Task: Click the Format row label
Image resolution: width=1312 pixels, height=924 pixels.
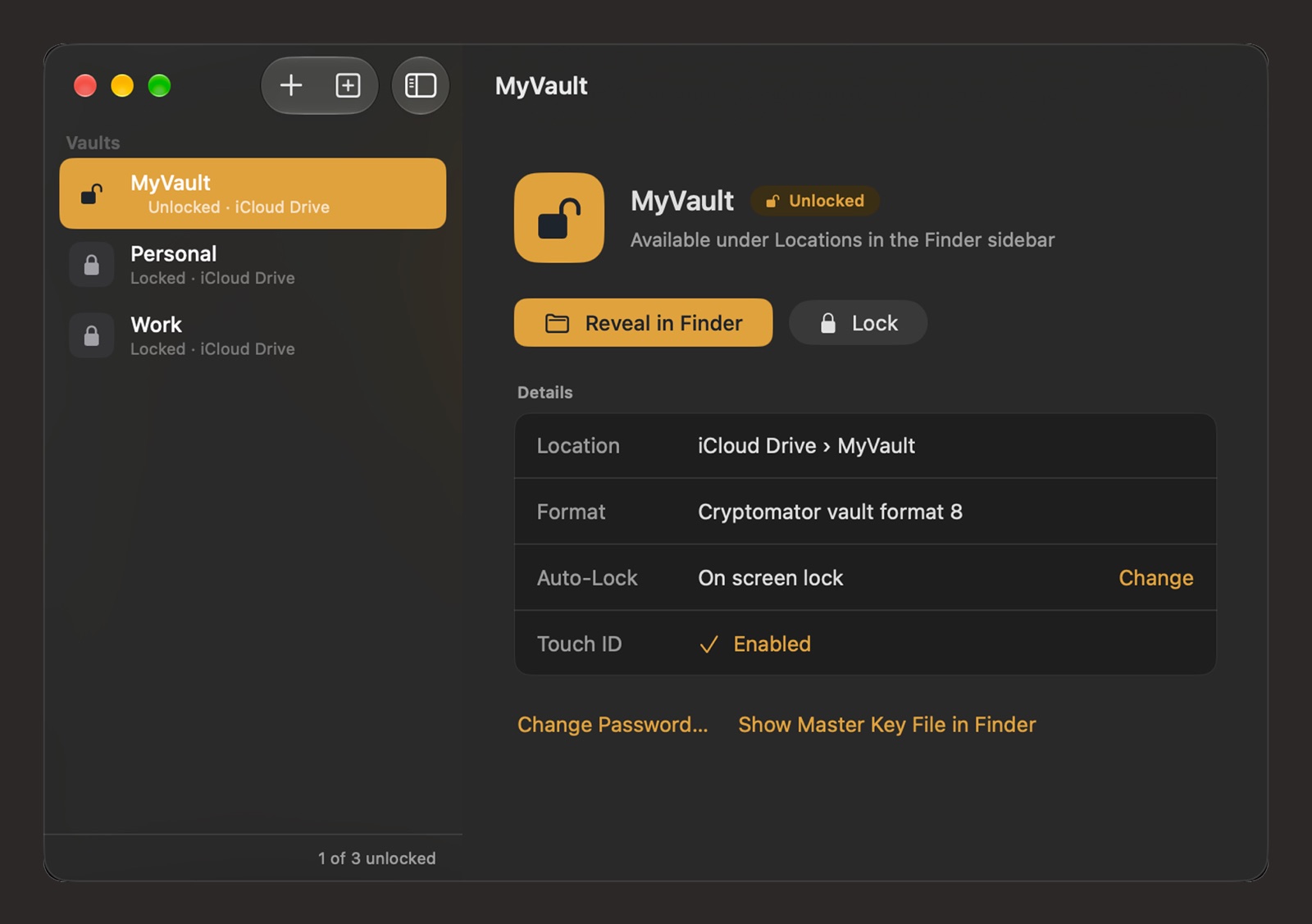Action: [x=571, y=512]
